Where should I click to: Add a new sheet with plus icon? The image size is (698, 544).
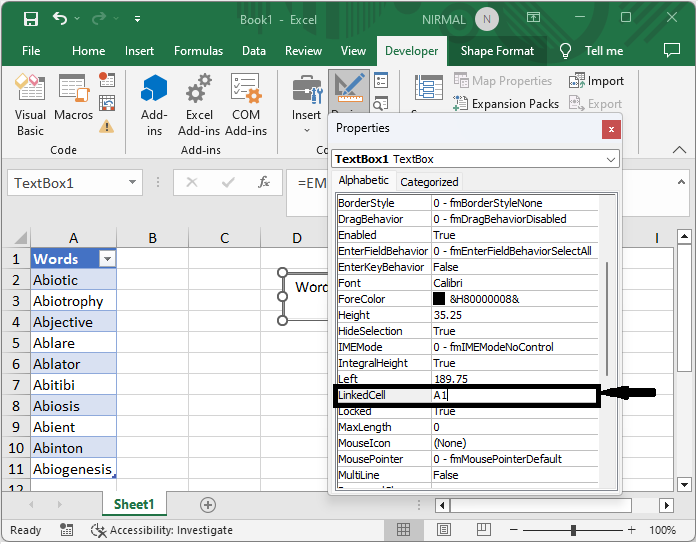[208, 505]
